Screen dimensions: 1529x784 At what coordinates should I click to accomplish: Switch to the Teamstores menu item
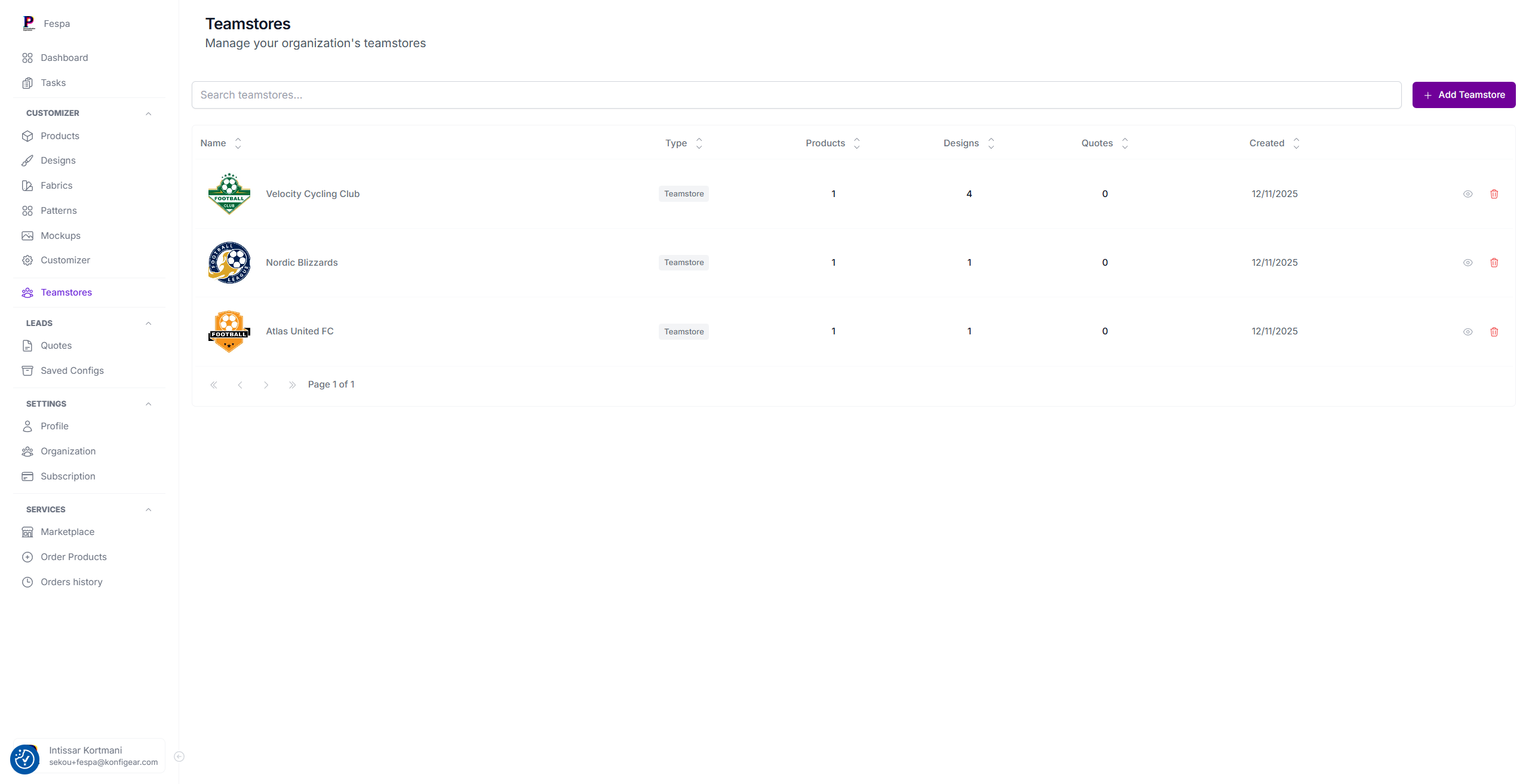66,292
